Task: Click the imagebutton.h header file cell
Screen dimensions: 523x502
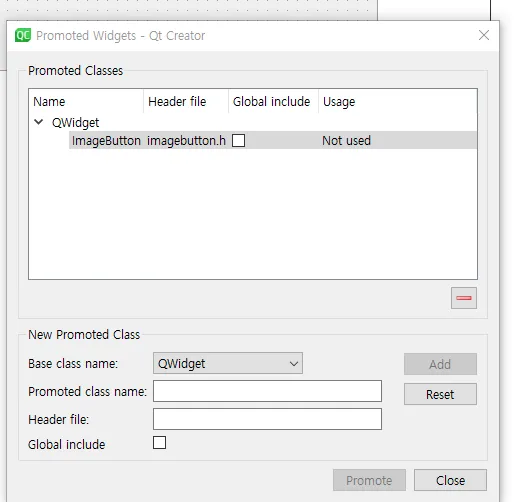Action: [186, 140]
